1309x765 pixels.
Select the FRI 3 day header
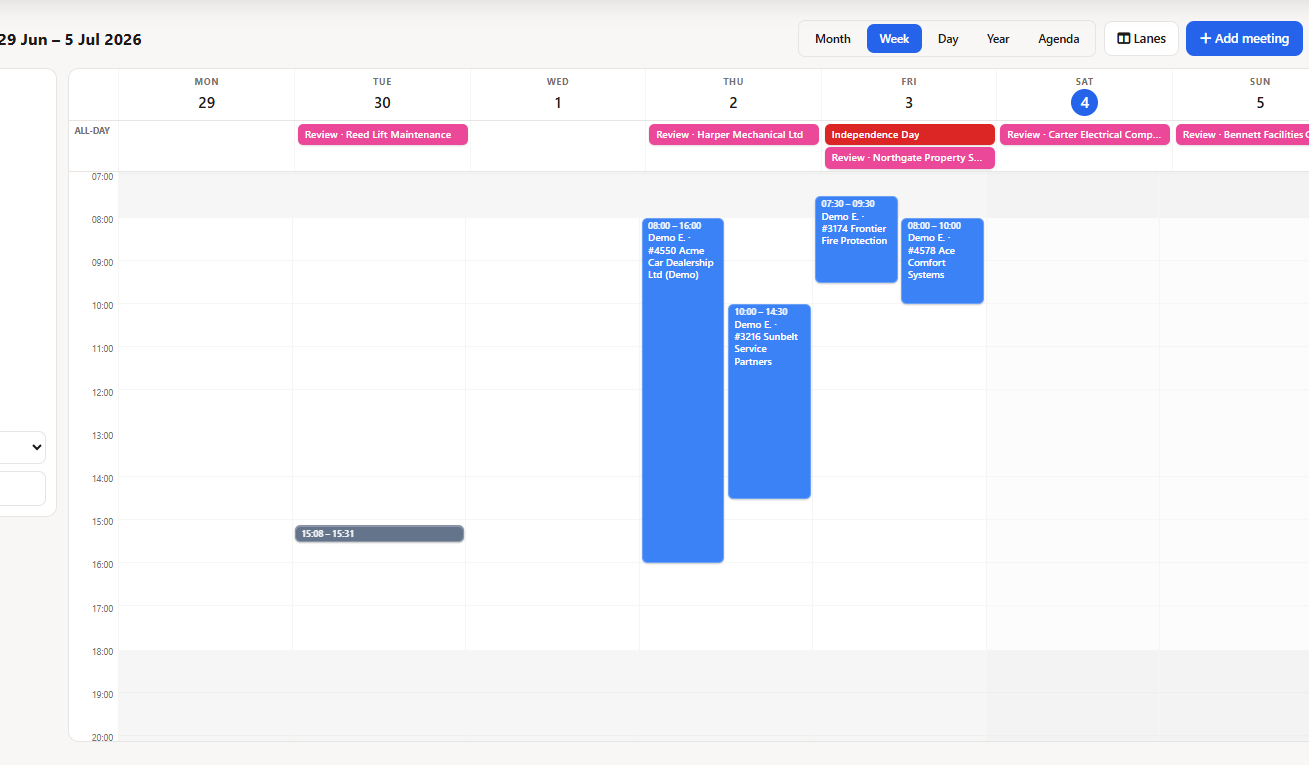pos(909,94)
